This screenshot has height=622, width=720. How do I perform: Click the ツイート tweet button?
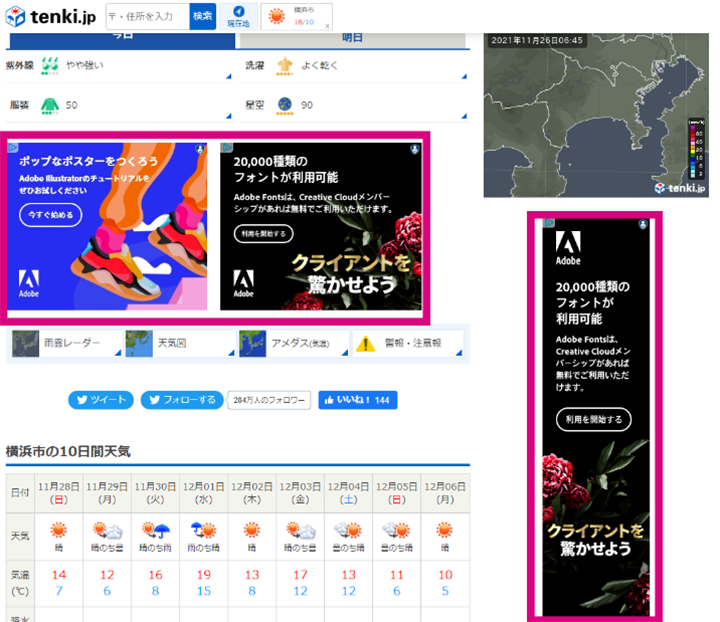pyautogui.click(x=101, y=400)
